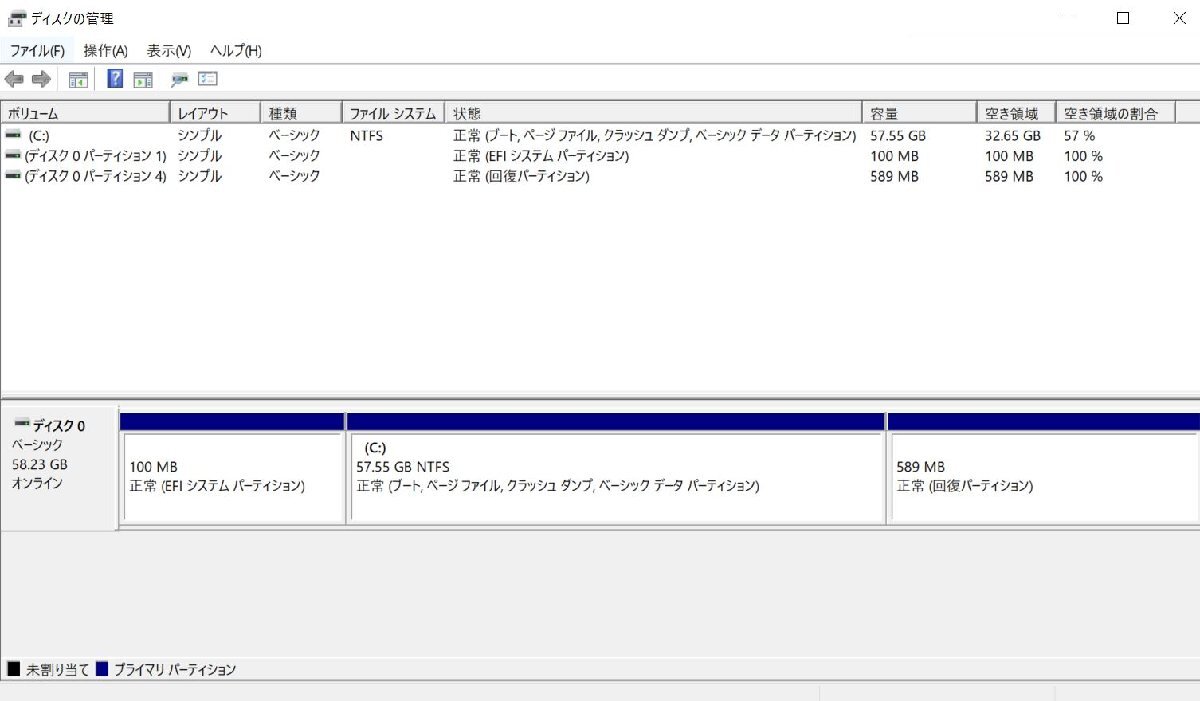Close the Disk Management window
Screen dimensions: 1200x701
(1178, 18)
